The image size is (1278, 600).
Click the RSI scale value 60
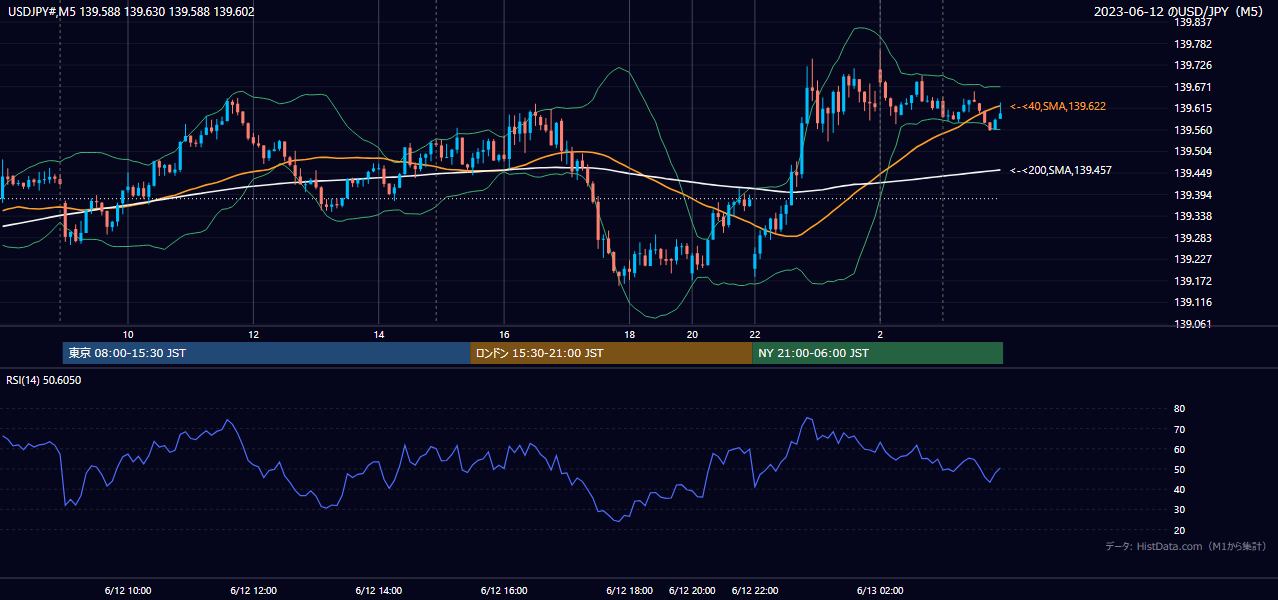point(1180,449)
